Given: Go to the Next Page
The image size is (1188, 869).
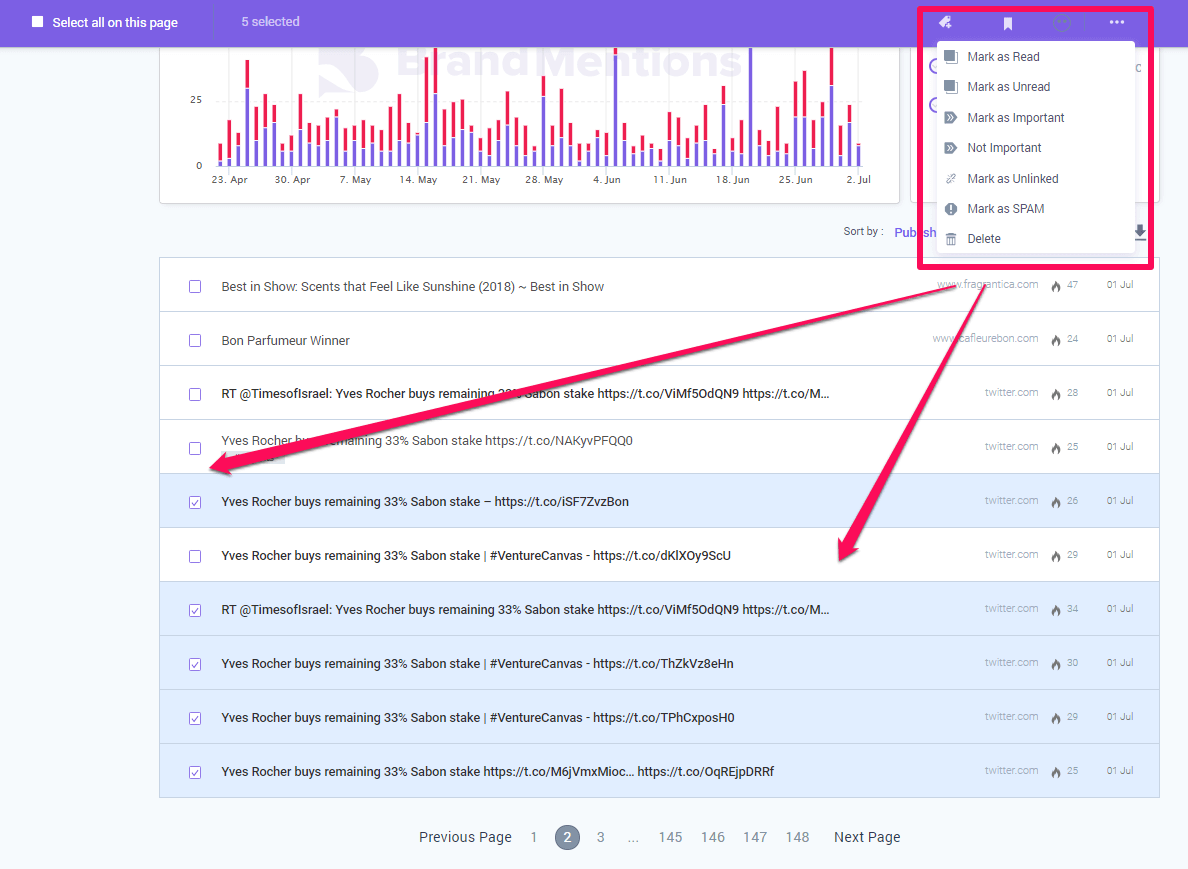Looking at the screenshot, I should pos(867,837).
